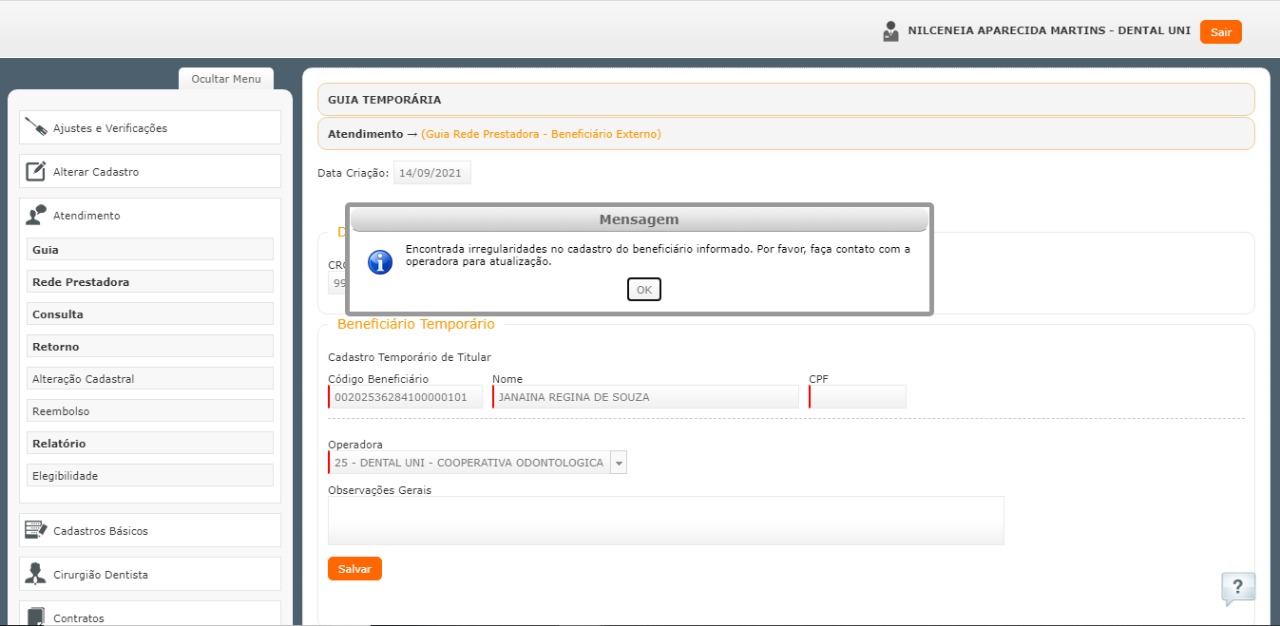Image resolution: width=1280 pixels, height=626 pixels.
Task: Click the Atendimento person icon
Action: coord(36,215)
